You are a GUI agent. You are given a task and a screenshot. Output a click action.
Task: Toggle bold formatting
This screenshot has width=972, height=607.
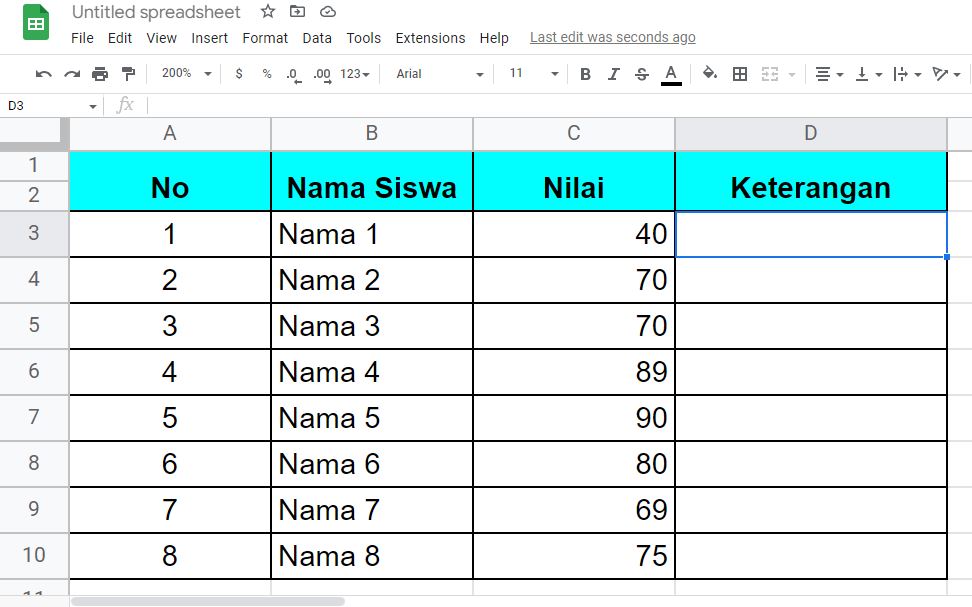click(585, 74)
